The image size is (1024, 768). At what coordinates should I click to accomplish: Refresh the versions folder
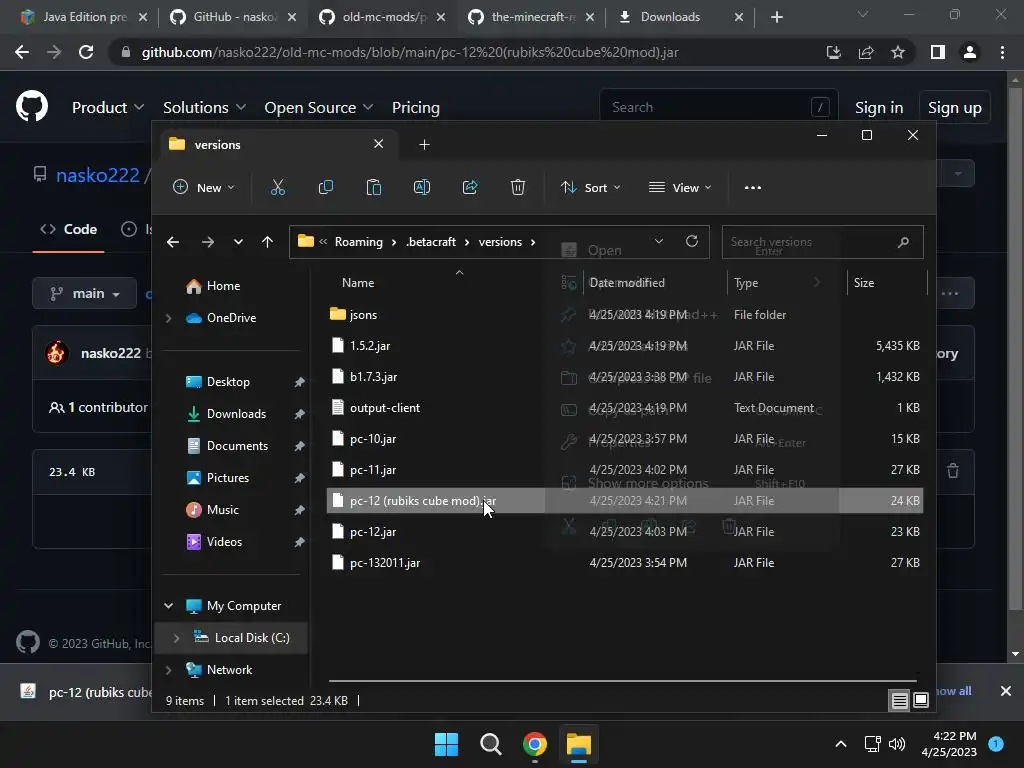(x=692, y=241)
